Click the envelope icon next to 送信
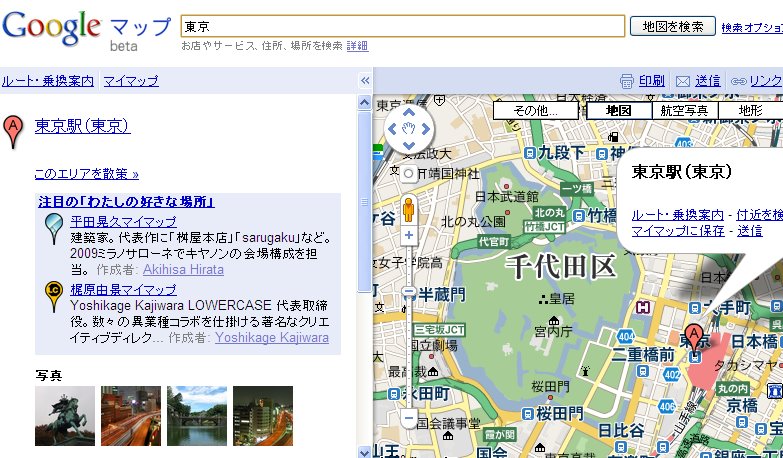Screen dimensions: 783x458 683,81
